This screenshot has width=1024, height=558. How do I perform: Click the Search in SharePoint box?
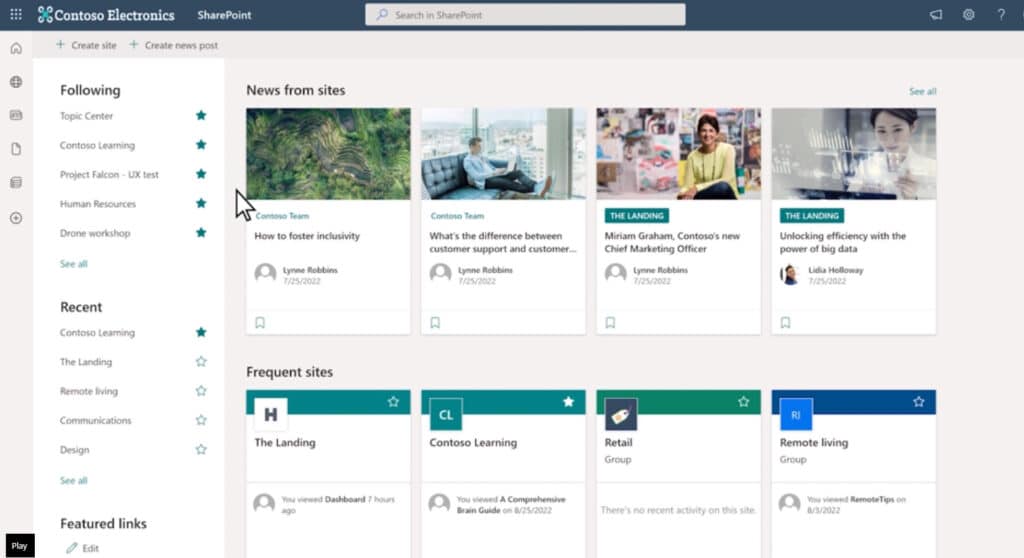tap(525, 14)
